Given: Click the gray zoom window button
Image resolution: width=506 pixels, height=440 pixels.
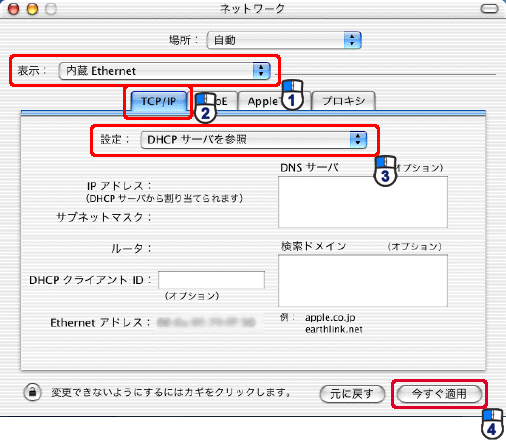Looking at the screenshot, I should 51,9.
